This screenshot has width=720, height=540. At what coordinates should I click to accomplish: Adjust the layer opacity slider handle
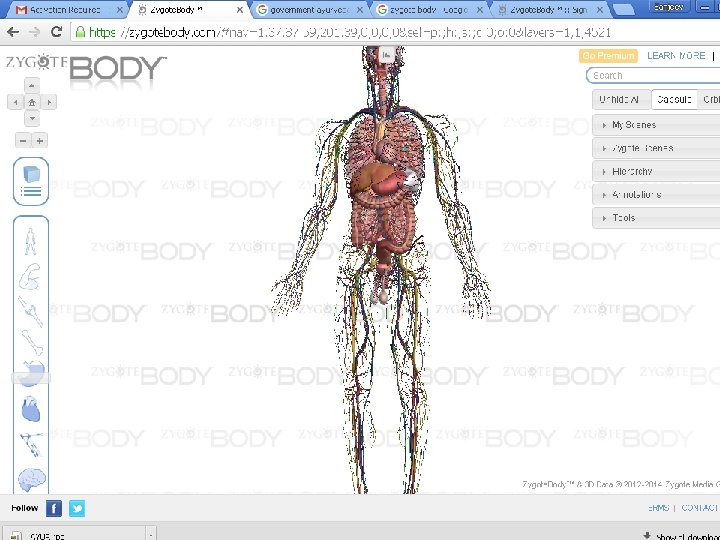31,378
